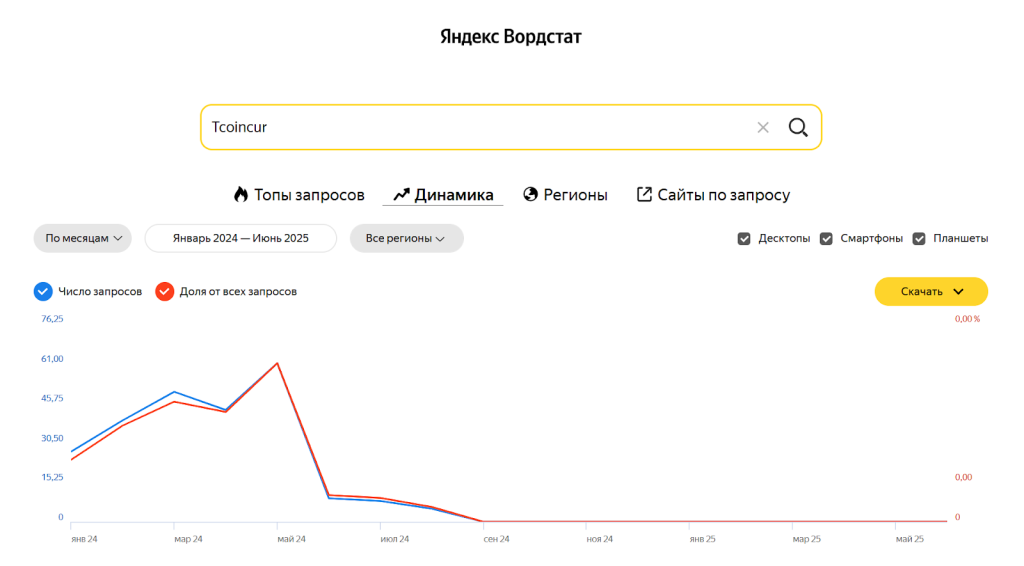
Task: Click the flame icon for top queries
Action: (240, 195)
